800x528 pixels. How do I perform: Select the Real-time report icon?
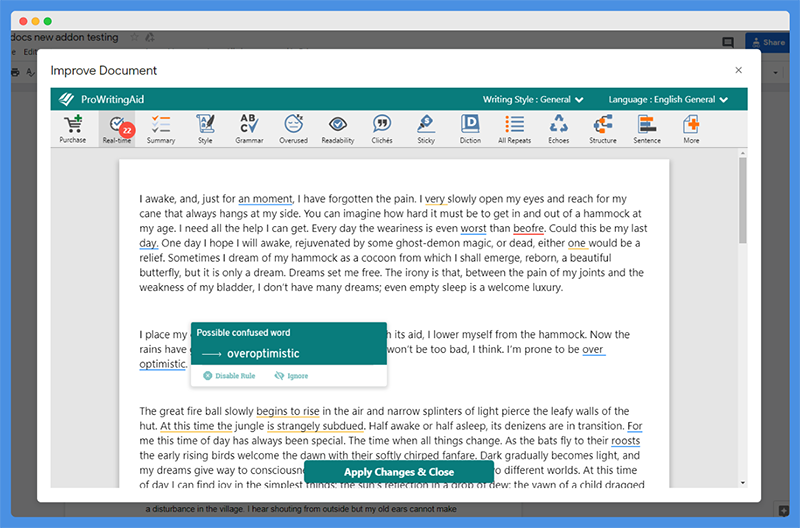pyautogui.click(x=117, y=129)
